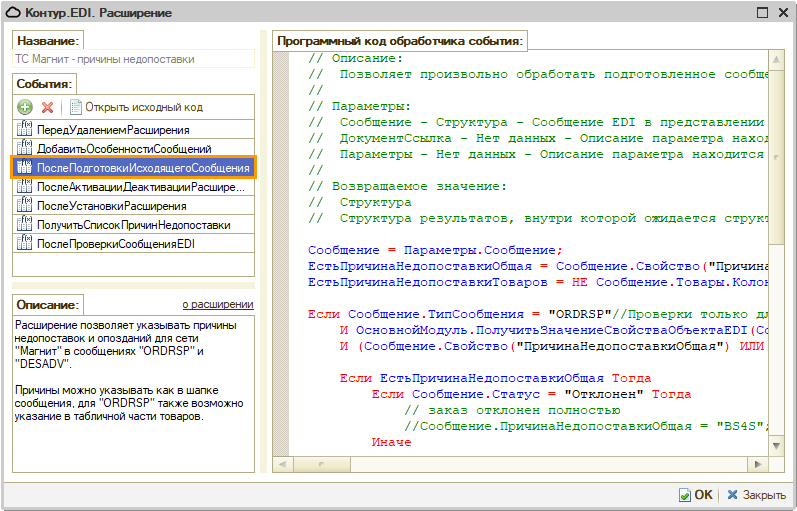Viewport: 797px width, 511px height.
Task: Click the icon beside ДобавитьОсобенностиСообщений
Action: (25, 149)
